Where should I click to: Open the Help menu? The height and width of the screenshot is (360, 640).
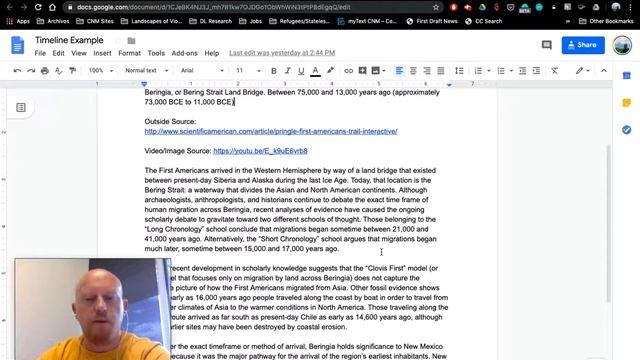click(211, 53)
